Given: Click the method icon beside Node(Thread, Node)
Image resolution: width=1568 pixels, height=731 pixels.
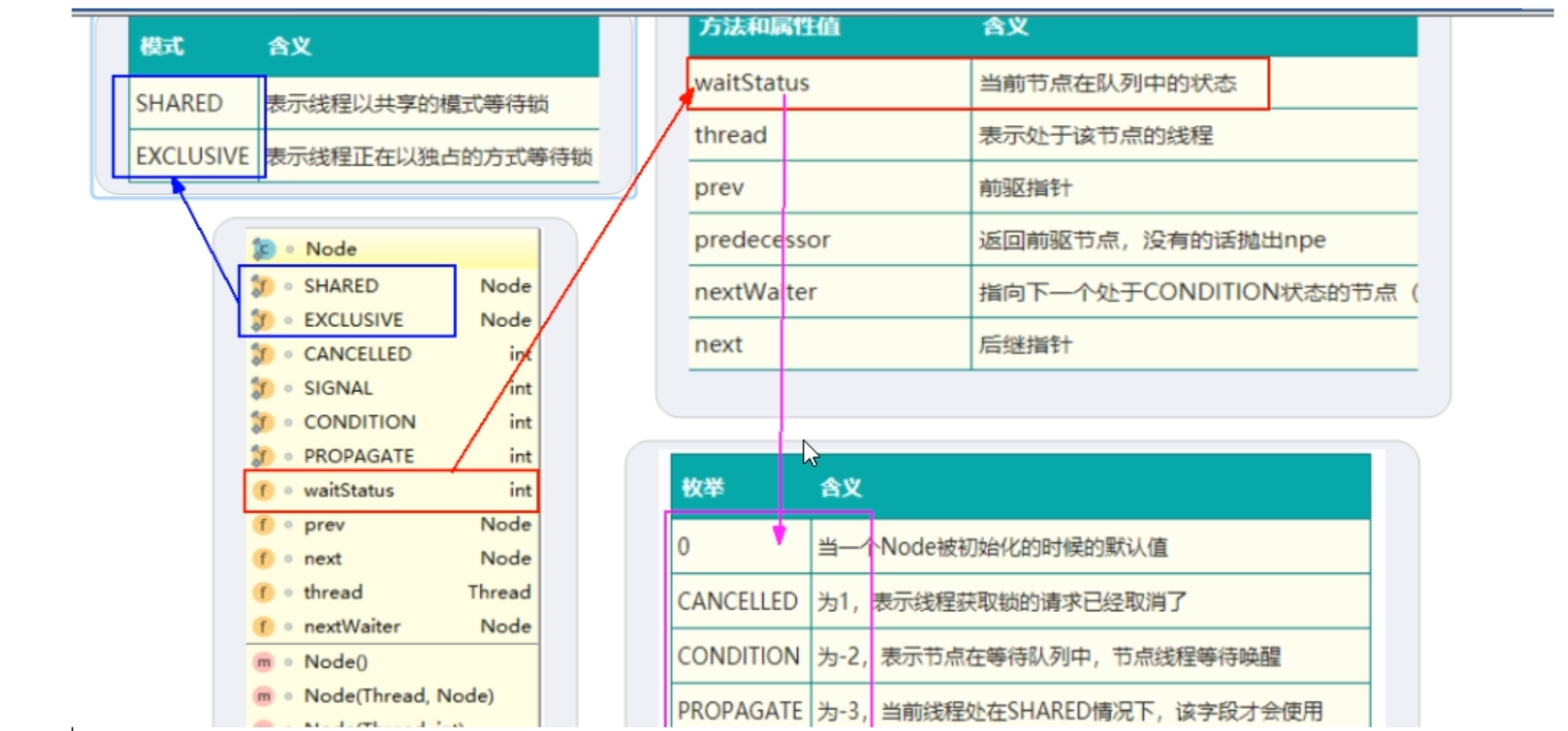Looking at the screenshot, I should pos(263,695).
